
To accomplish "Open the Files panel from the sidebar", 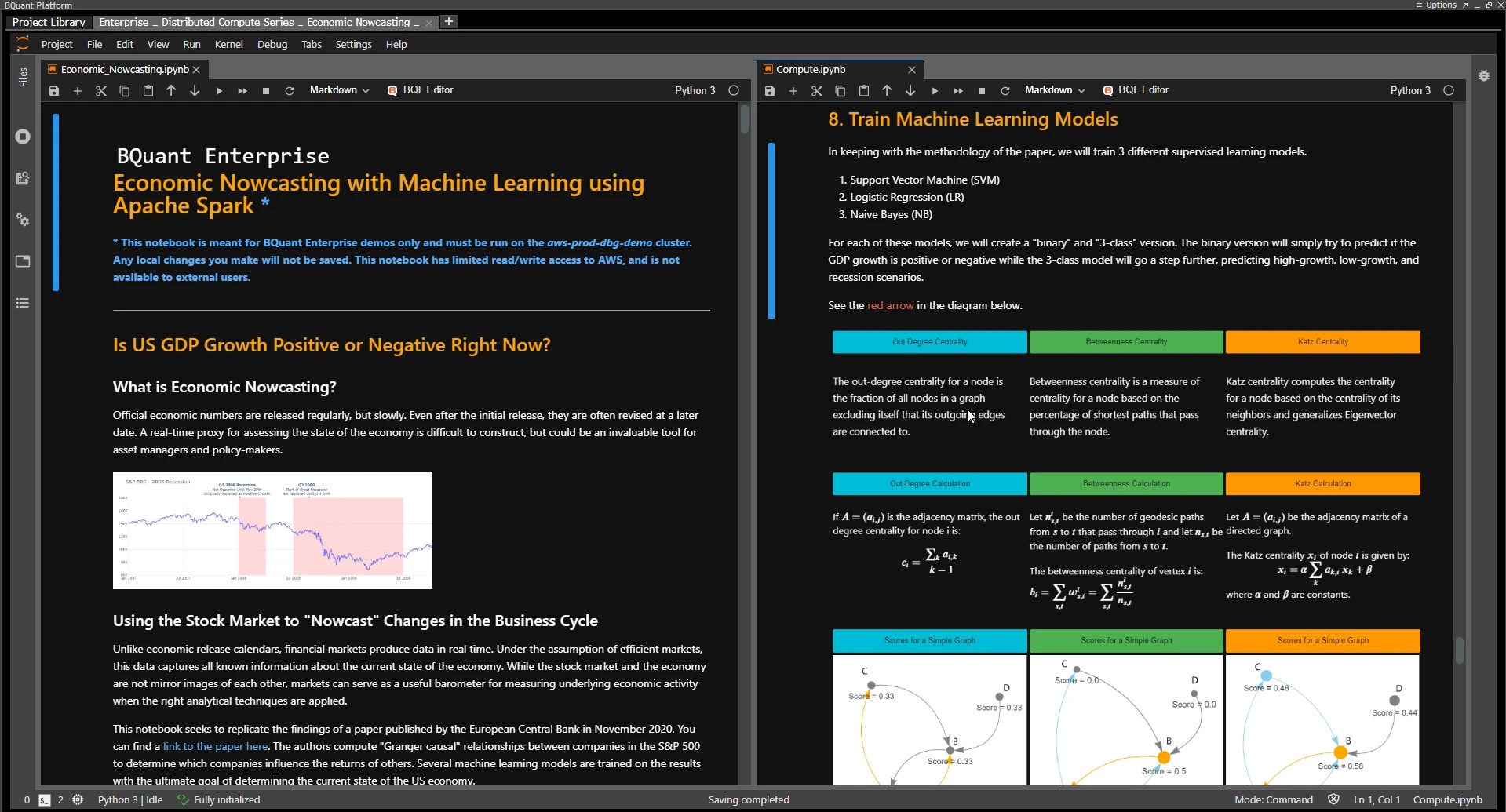I will [x=23, y=77].
